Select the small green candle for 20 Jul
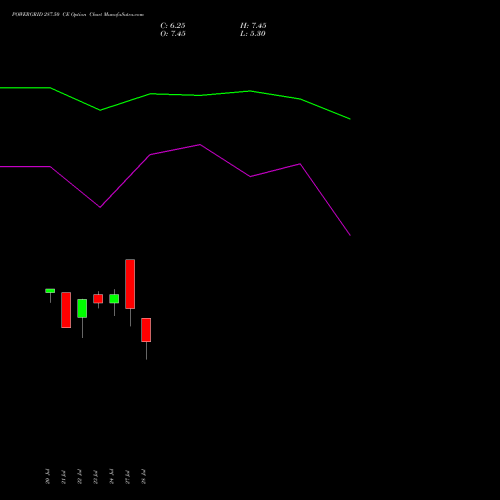 pyautogui.click(x=50, y=291)
